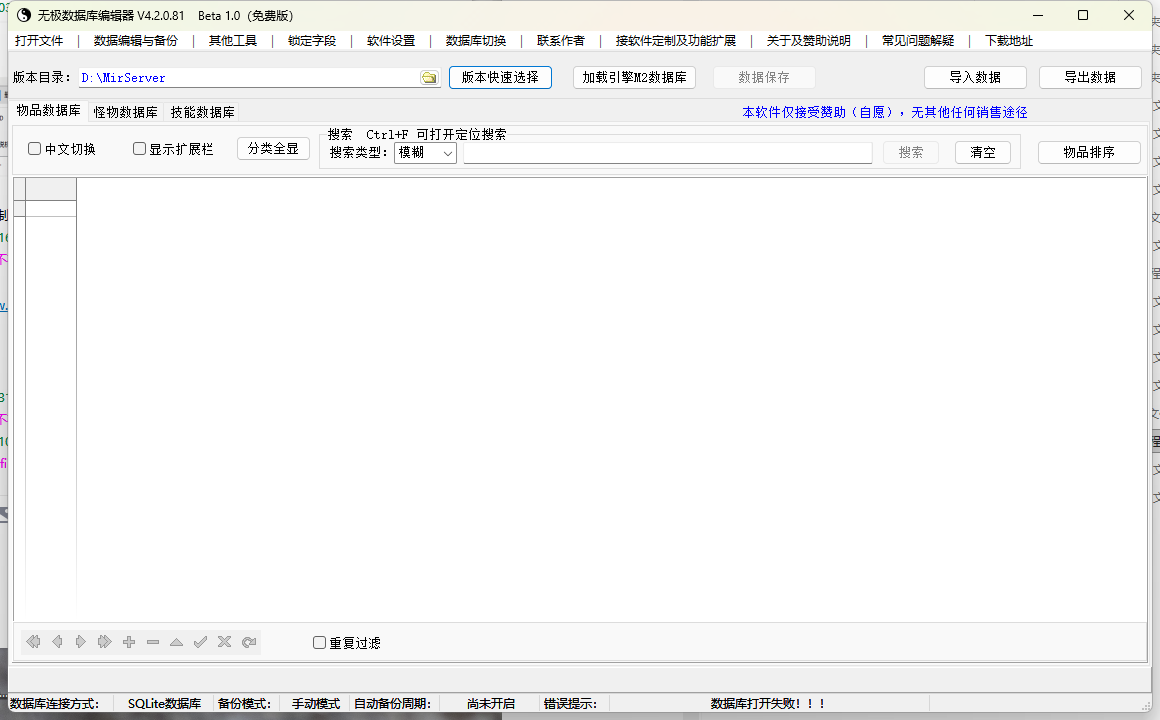
Task: Clear the search with 清空 button
Action: [x=982, y=152]
